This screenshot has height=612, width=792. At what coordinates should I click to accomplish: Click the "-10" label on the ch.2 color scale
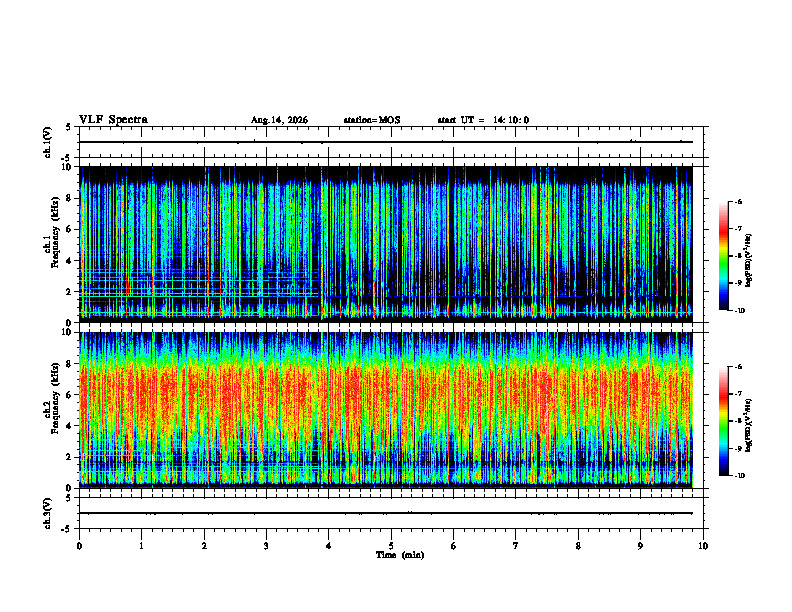739,476
